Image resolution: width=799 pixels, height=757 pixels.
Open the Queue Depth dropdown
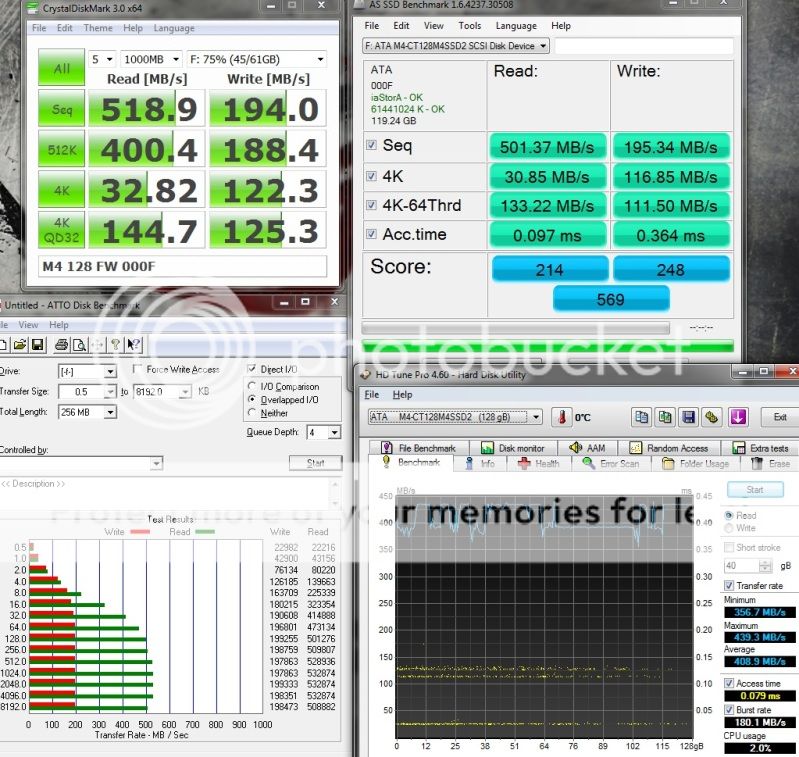point(326,432)
